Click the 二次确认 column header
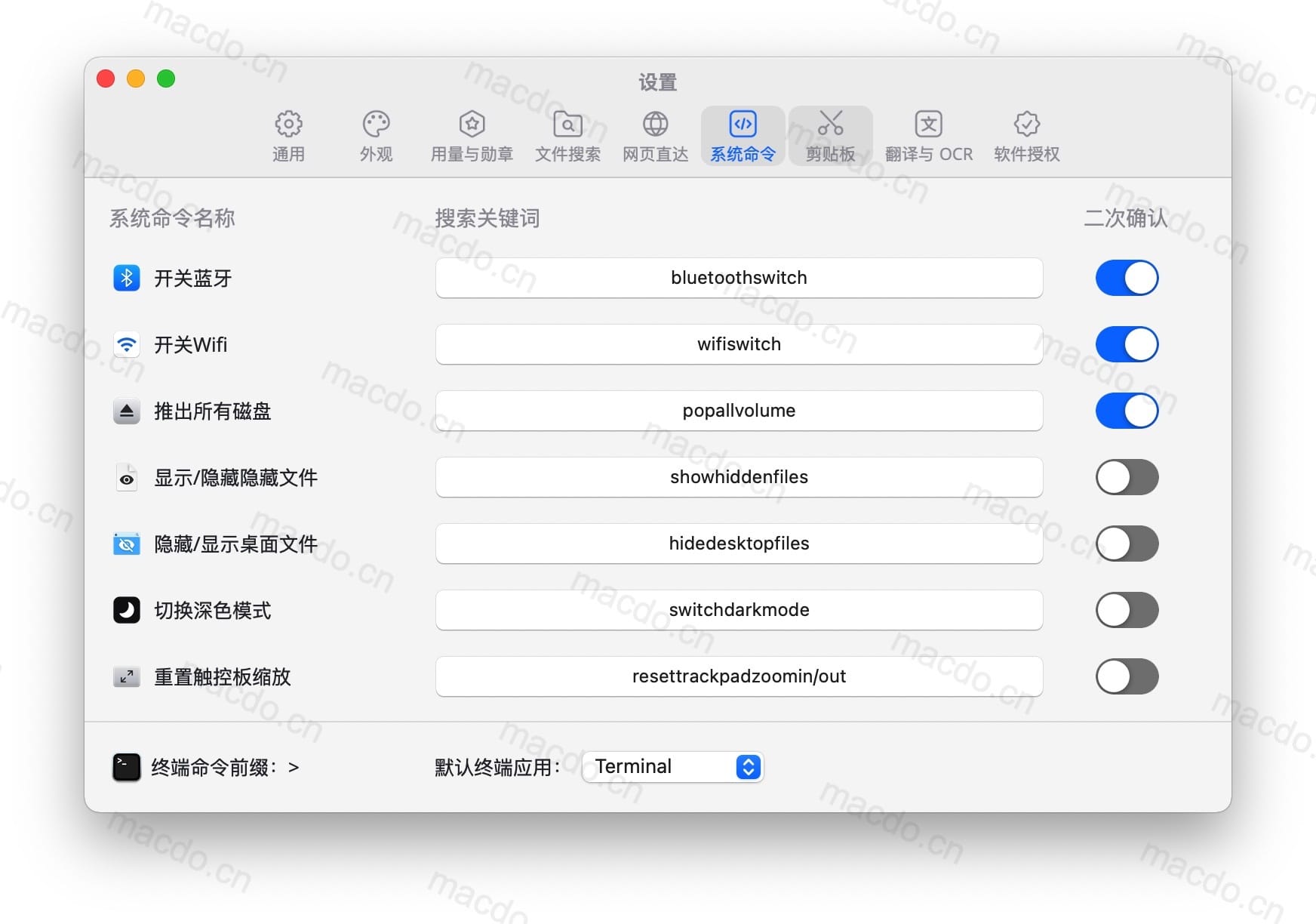The image size is (1316, 924). (1125, 218)
